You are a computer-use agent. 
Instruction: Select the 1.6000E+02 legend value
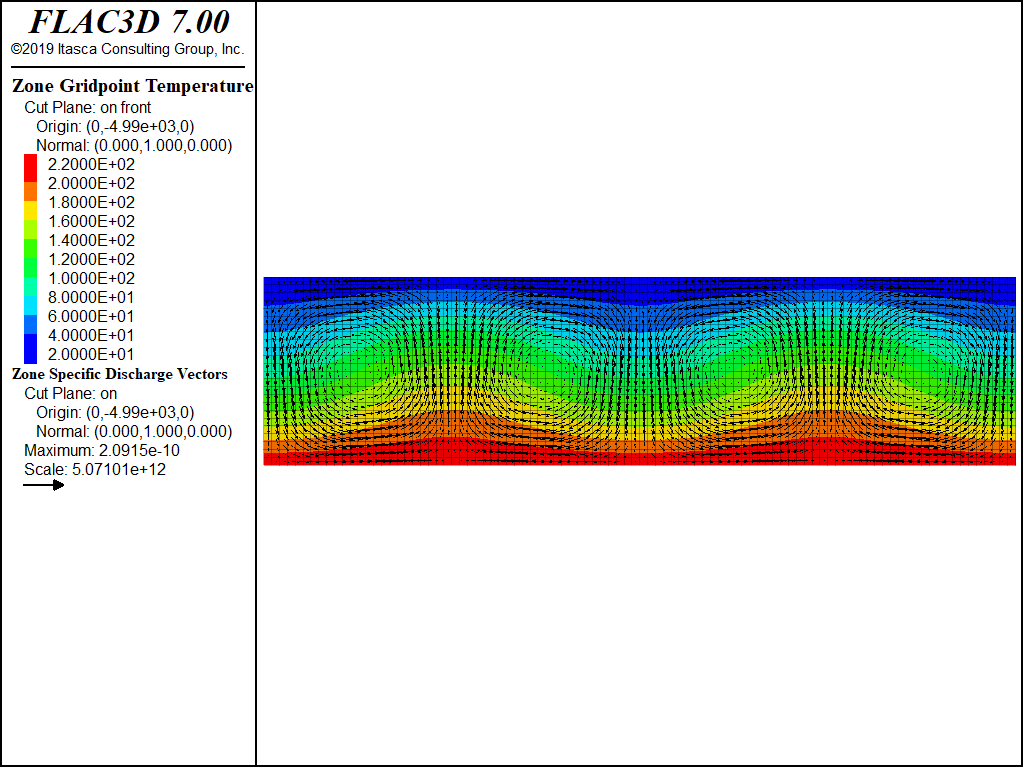pos(91,221)
